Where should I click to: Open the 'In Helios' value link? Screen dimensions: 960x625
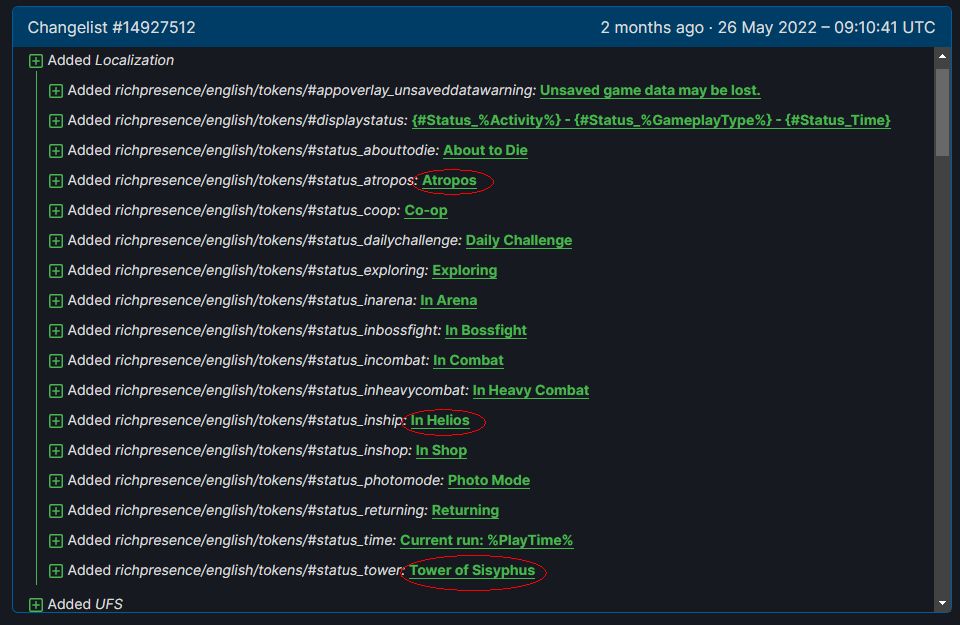440,420
